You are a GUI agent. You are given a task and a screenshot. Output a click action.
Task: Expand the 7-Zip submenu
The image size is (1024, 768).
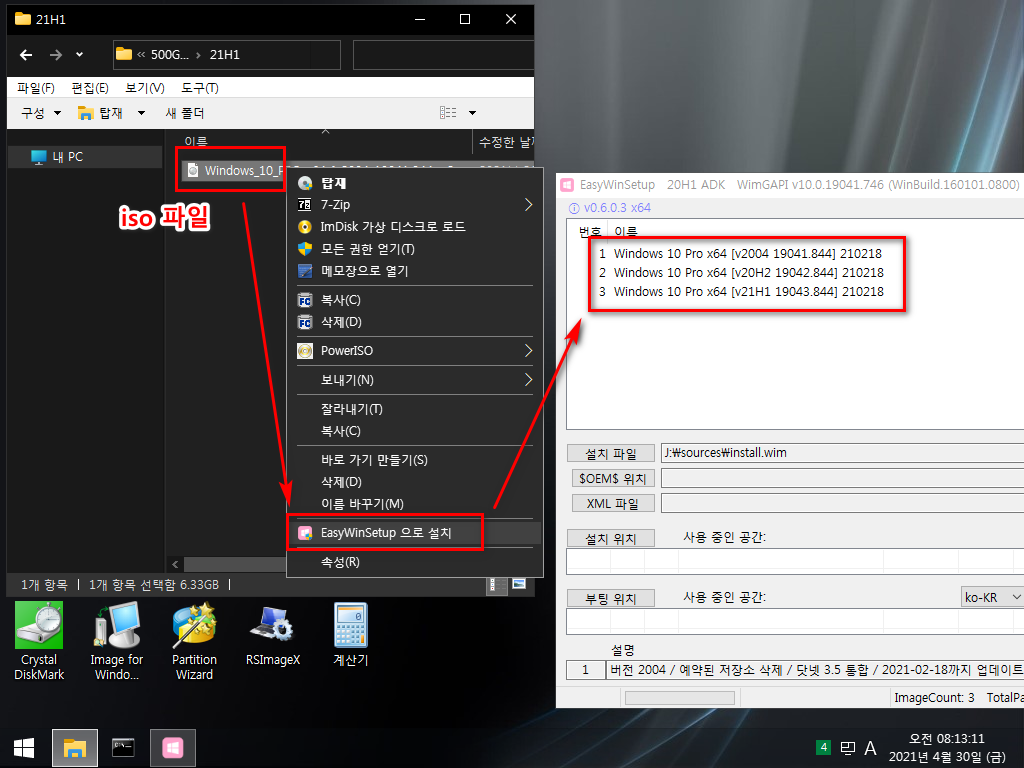click(415, 205)
